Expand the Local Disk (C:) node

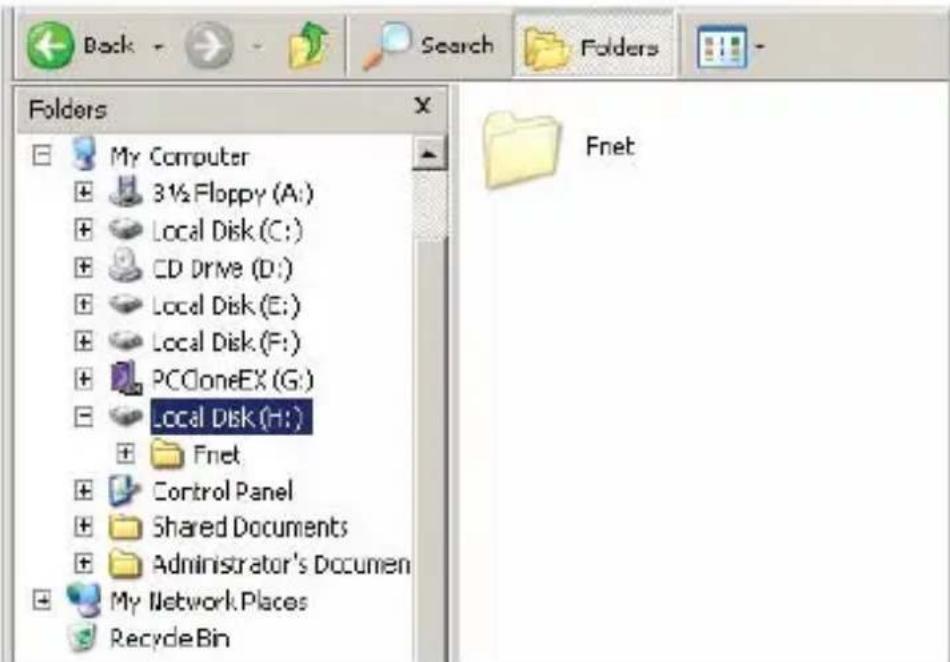[83, 230]
